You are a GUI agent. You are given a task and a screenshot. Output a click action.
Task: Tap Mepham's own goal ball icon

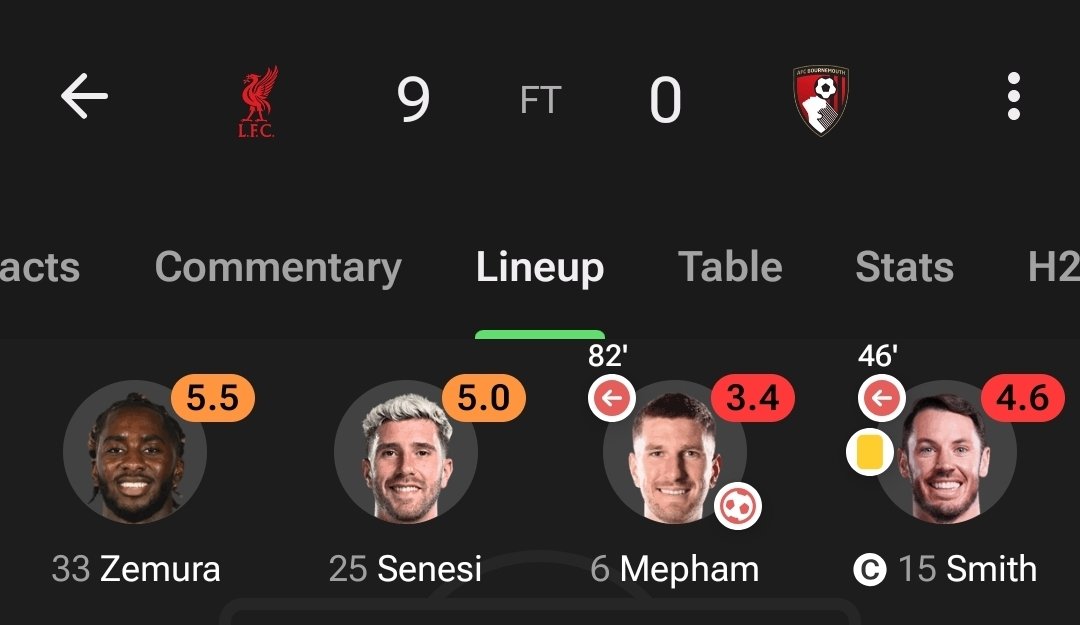pyautogui.click(x=738, y=506)
